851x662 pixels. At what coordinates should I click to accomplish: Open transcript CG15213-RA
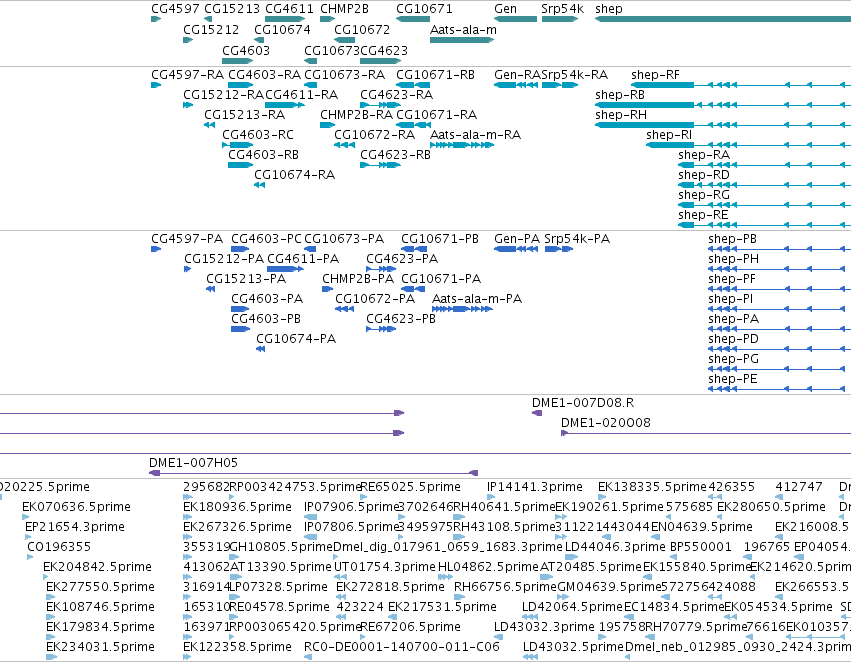point(244,114)
